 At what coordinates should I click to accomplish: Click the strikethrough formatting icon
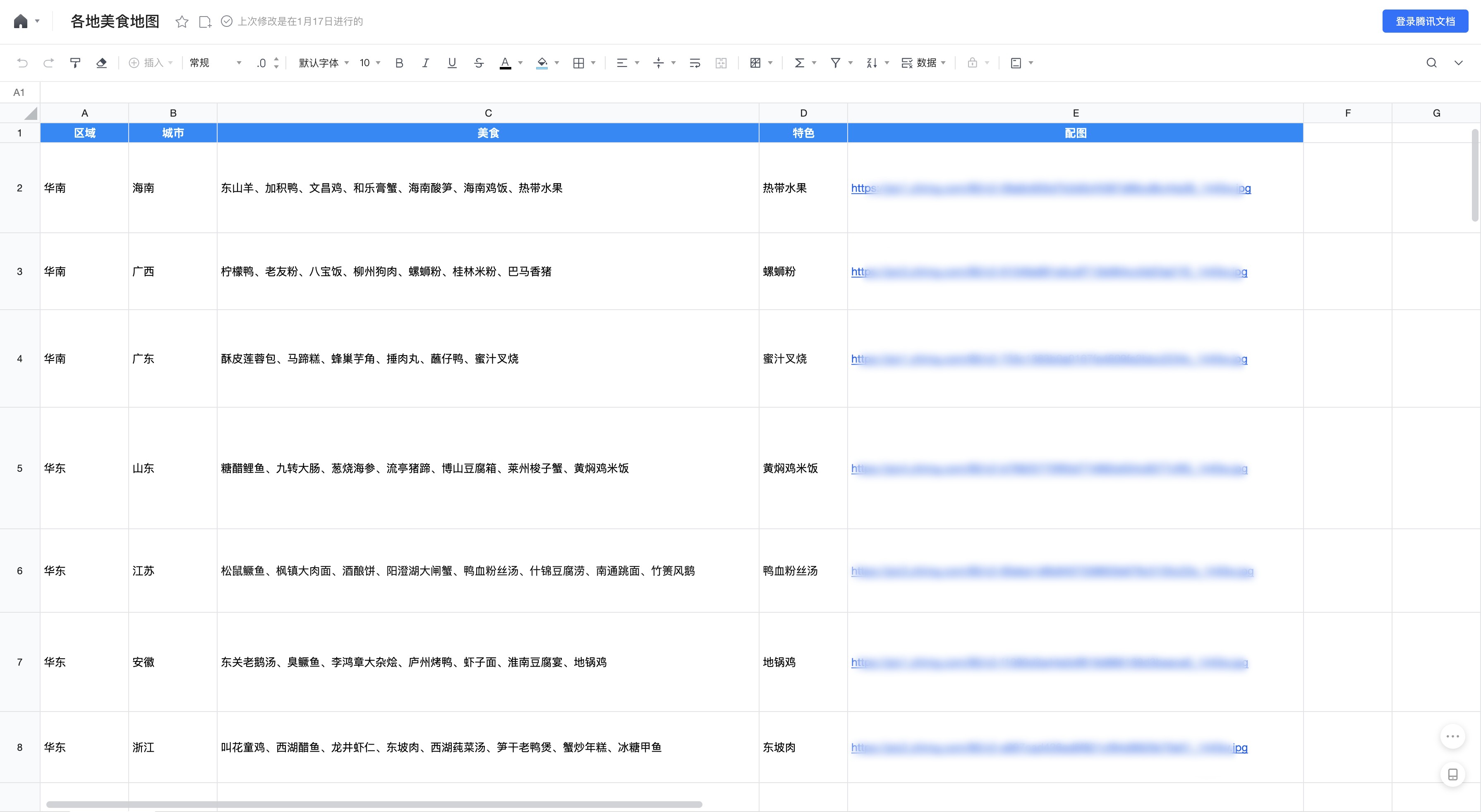point(478,63)
